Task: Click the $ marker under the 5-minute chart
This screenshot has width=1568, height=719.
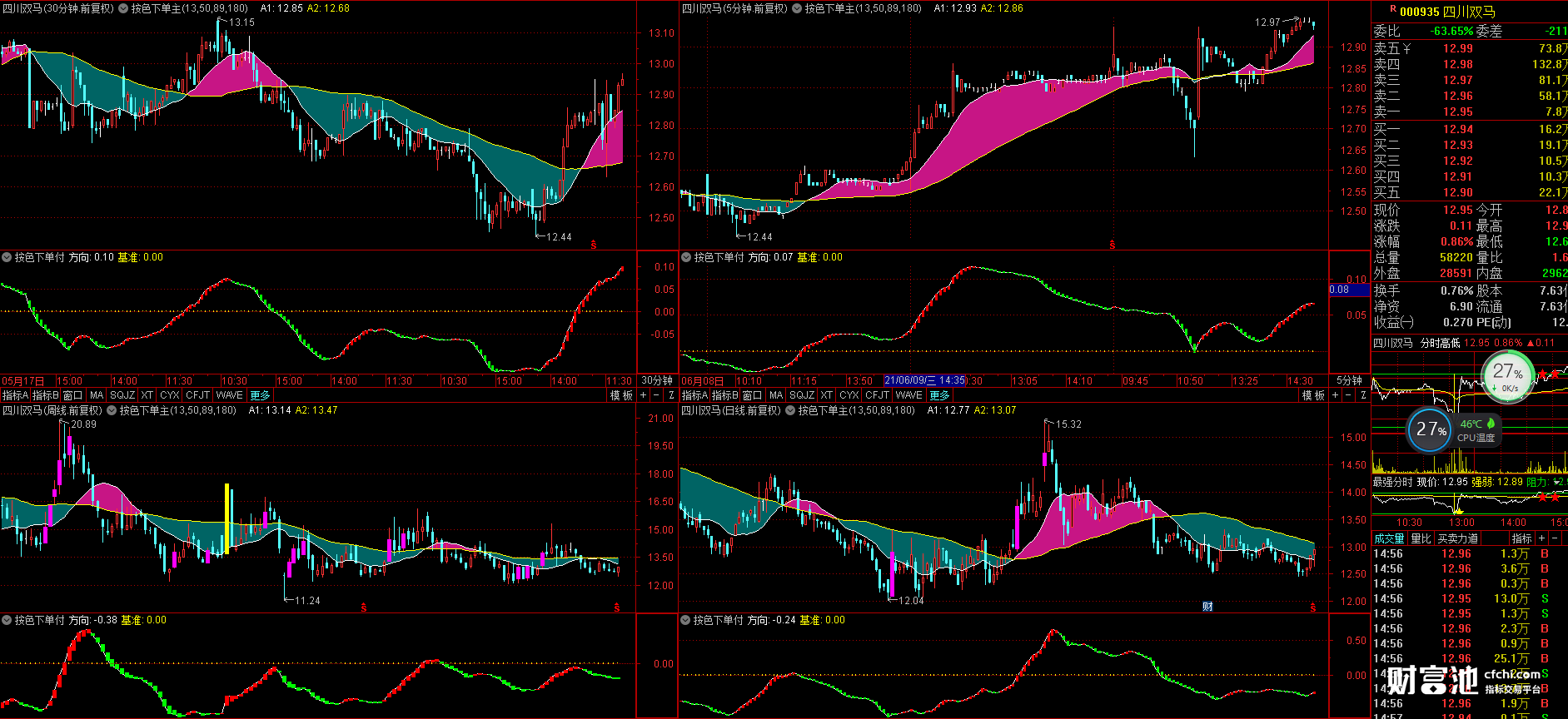Action: click(x=1113, y=245)
